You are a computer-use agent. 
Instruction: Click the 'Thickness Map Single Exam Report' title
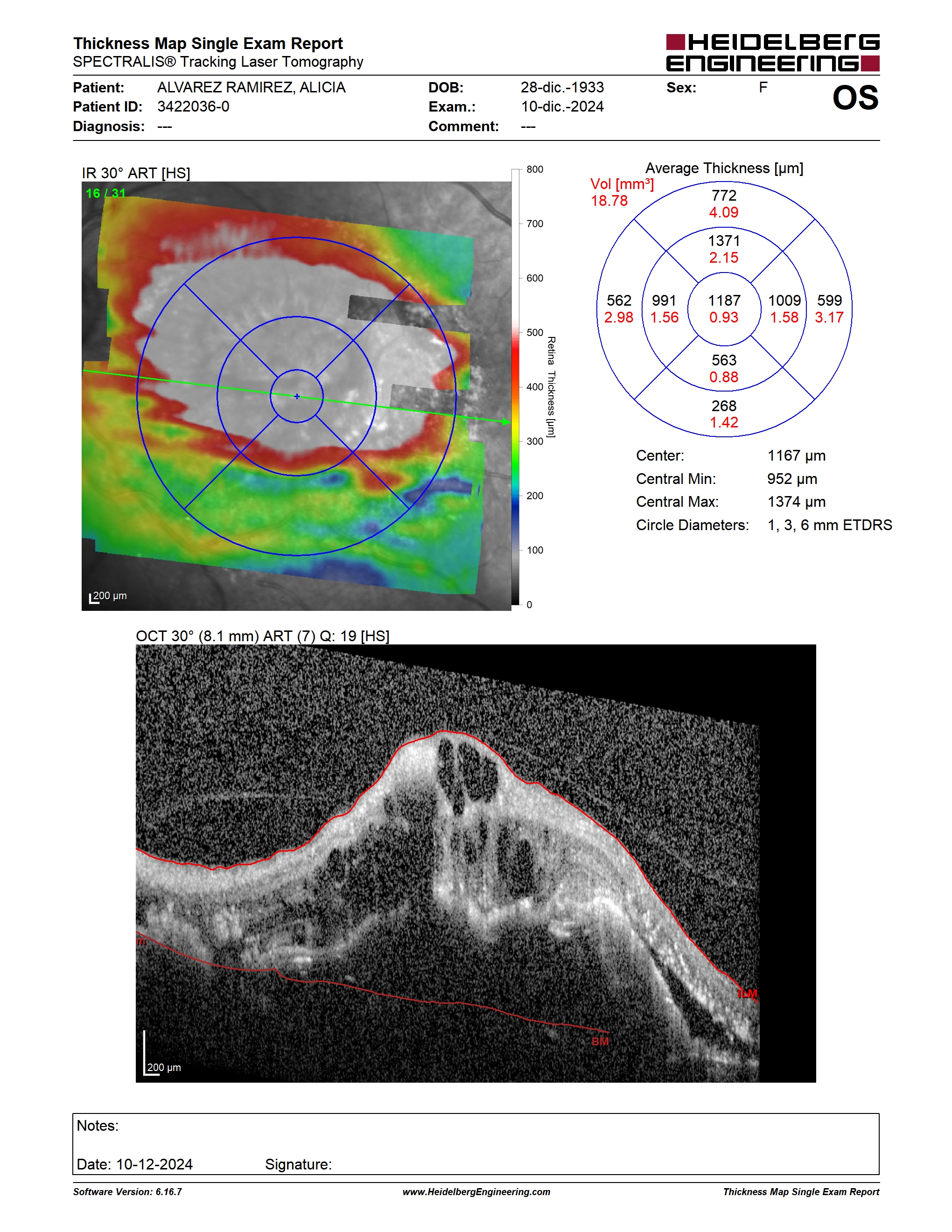point(208,43)
